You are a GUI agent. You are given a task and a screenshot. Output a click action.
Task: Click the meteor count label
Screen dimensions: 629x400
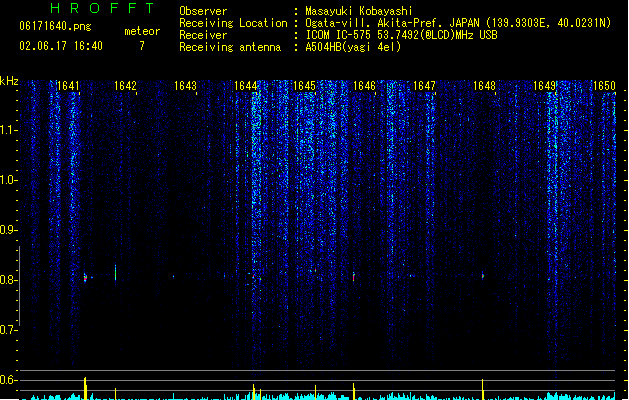142,31
